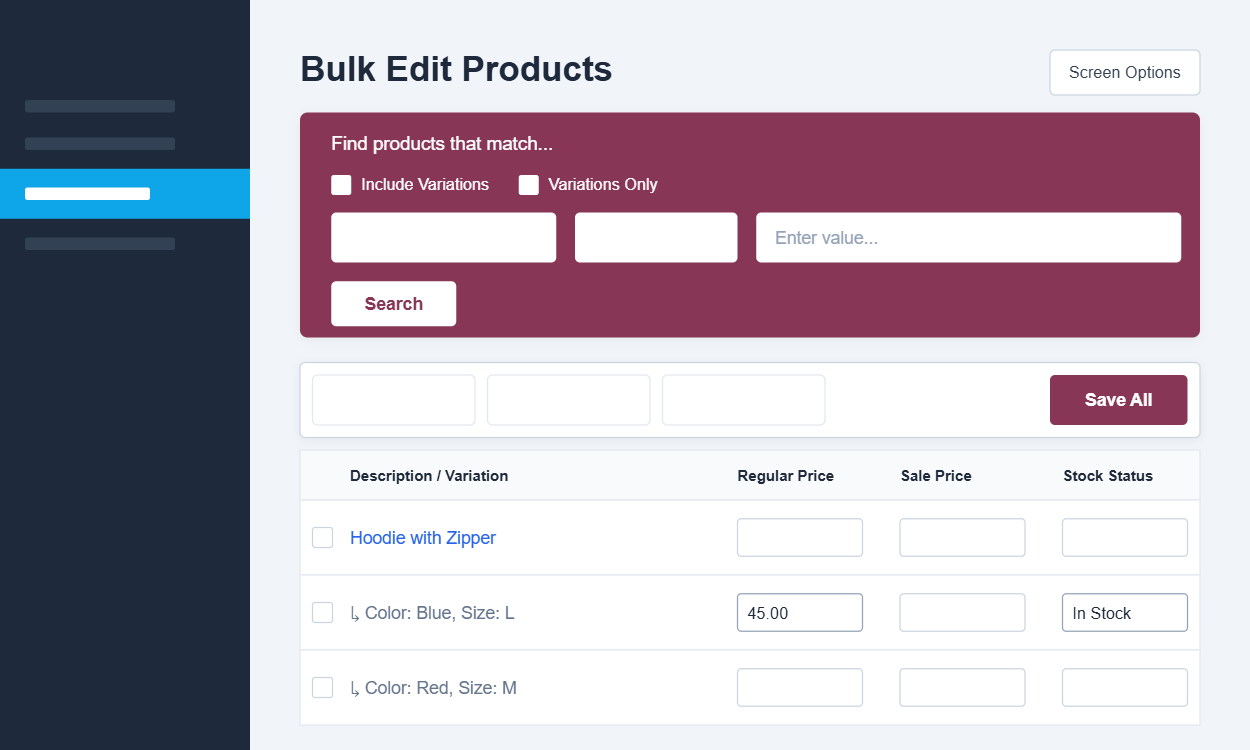Click the Regular Price column header
Screen dimensions: 1250x750
[785, 476]
